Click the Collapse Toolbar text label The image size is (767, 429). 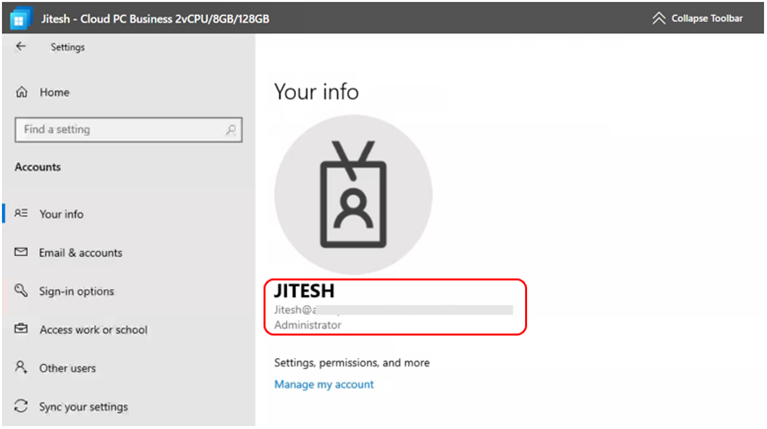click(709, 18)
